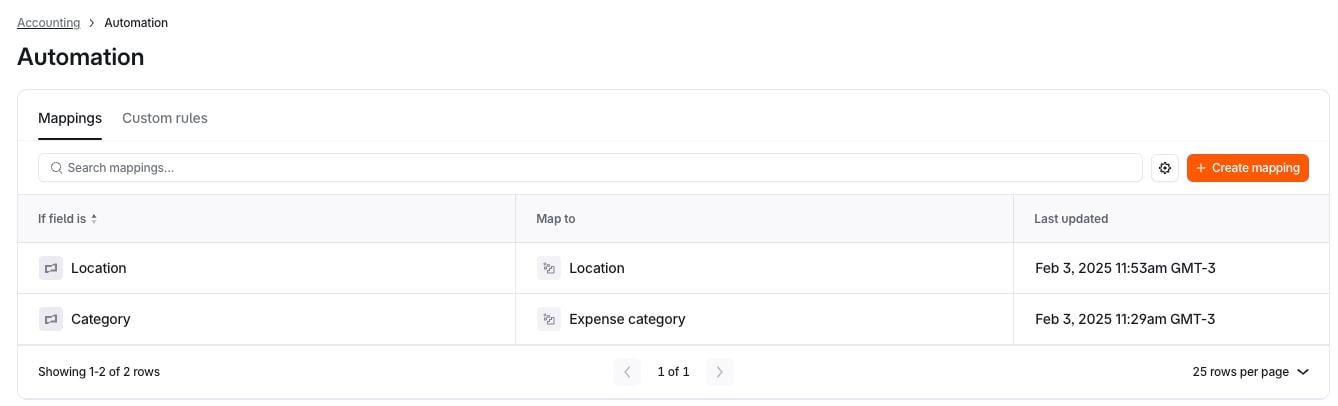Image resolution: width=1338 pixels, height=406 pixels.
Task: Go to previous page arrow
Action: [x=627, y=372]
